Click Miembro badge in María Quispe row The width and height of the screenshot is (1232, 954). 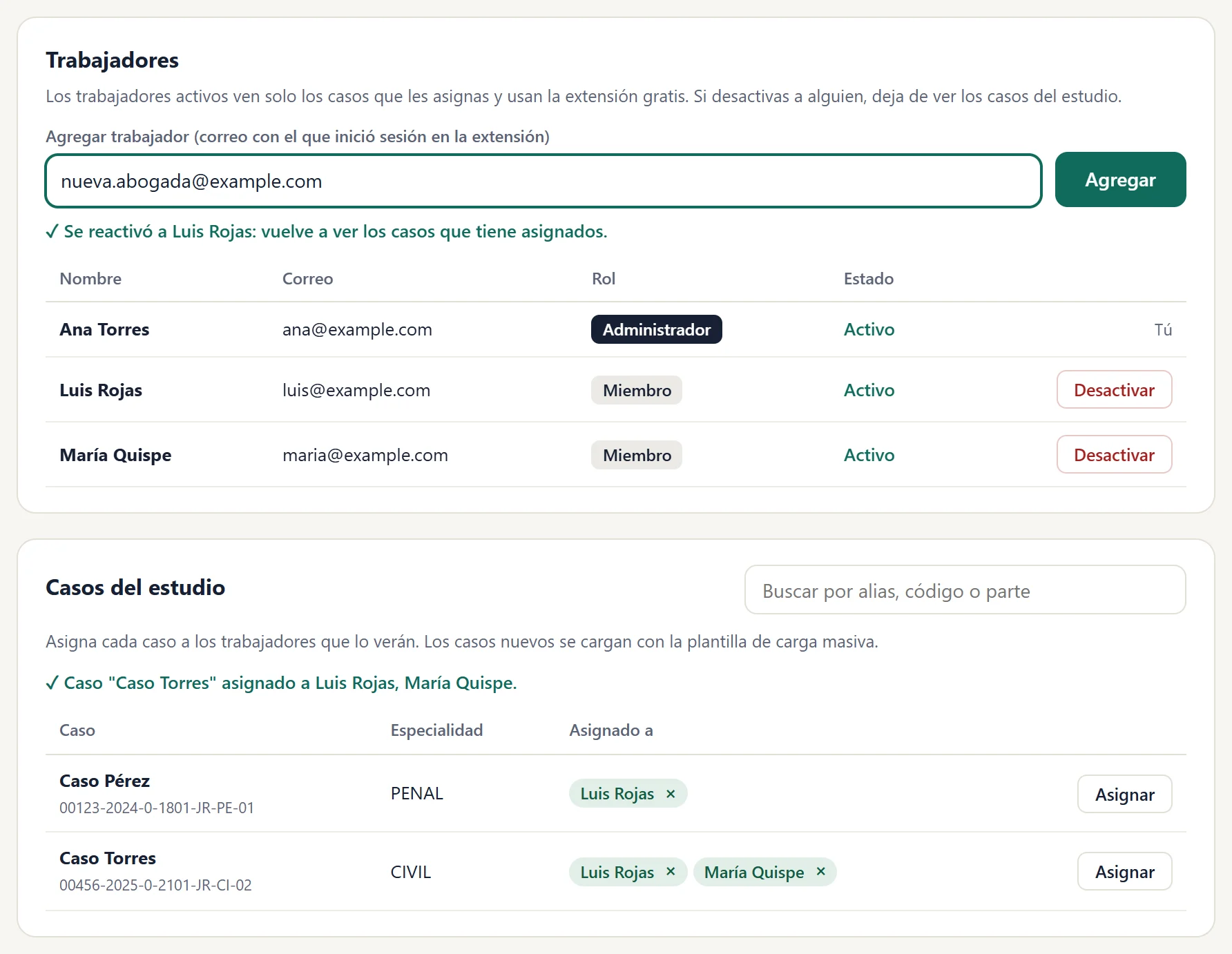tap(637, 455)
